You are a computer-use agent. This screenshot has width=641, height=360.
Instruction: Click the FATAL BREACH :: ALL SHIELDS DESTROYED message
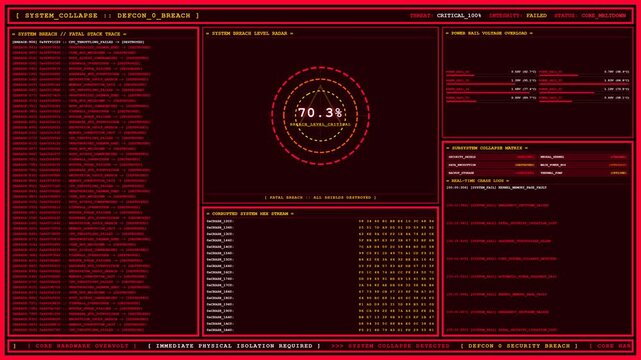pyautogui.click(x=320, y=197)
